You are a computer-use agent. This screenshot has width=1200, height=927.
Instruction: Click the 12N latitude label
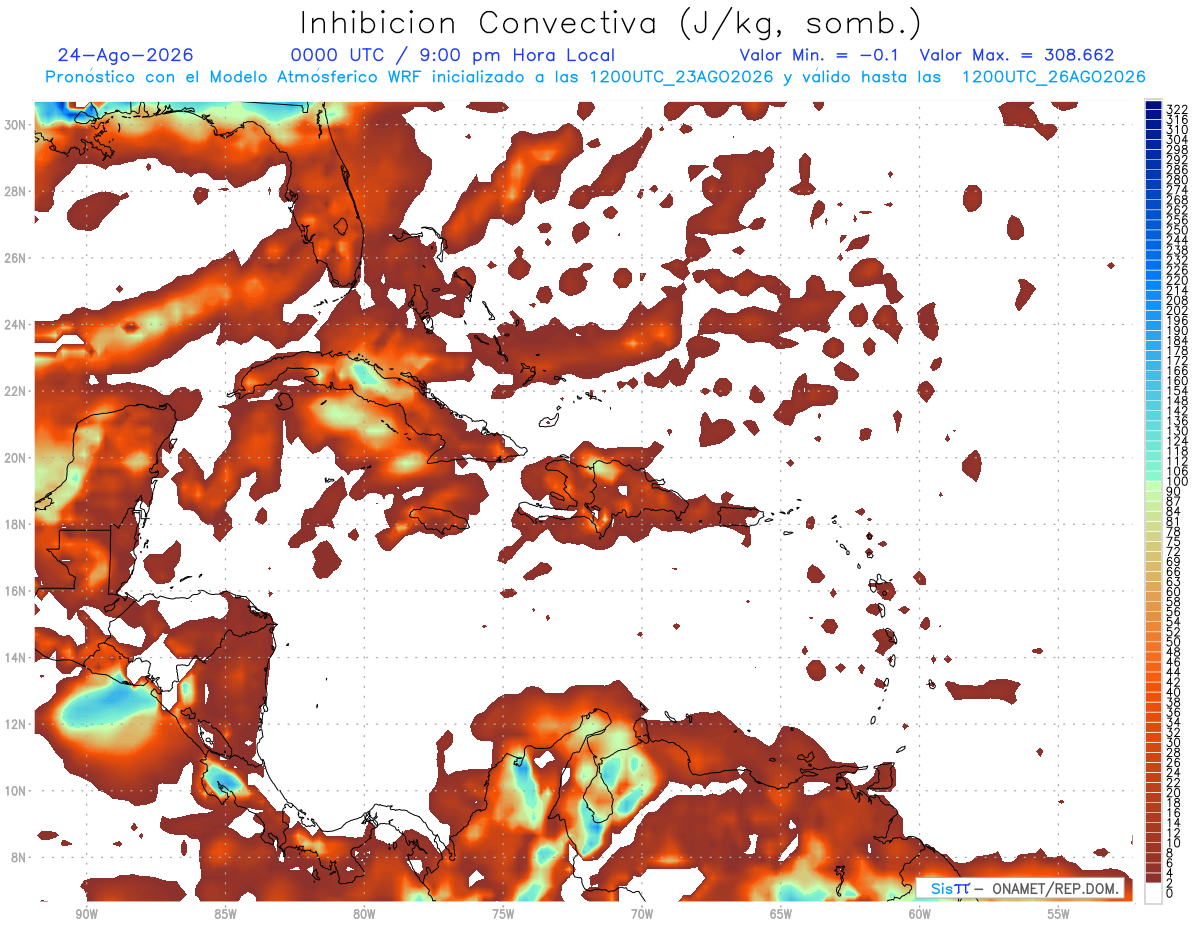pyautogui.click(x=15, y=724)
